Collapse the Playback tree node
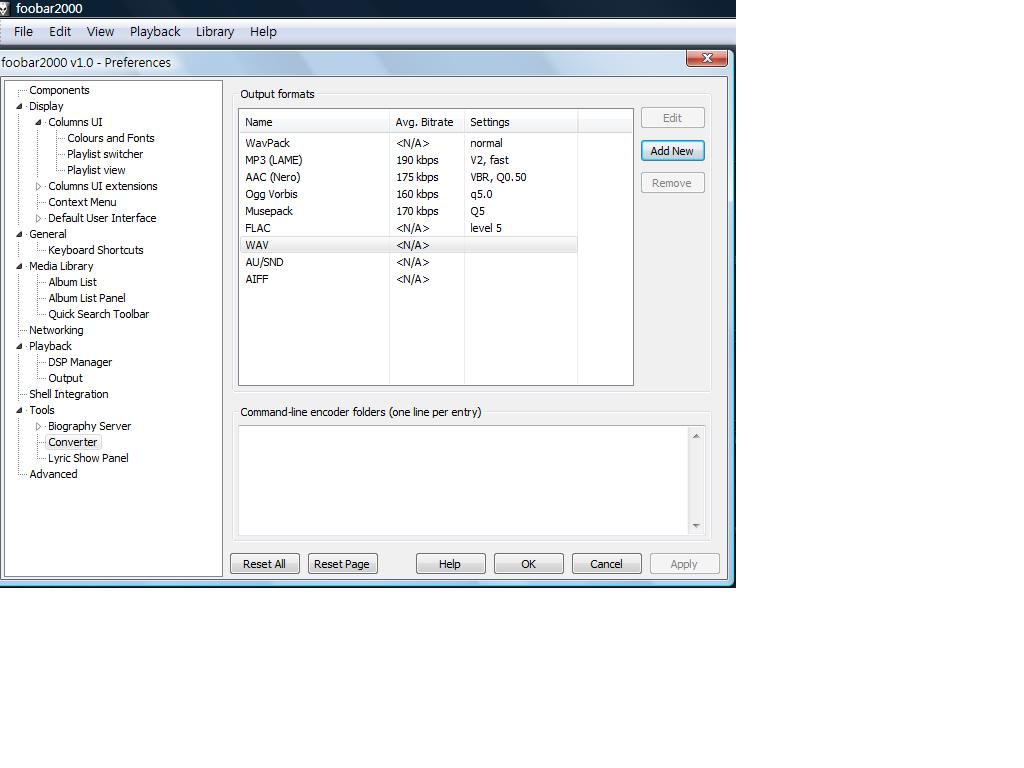 [19, 346]
